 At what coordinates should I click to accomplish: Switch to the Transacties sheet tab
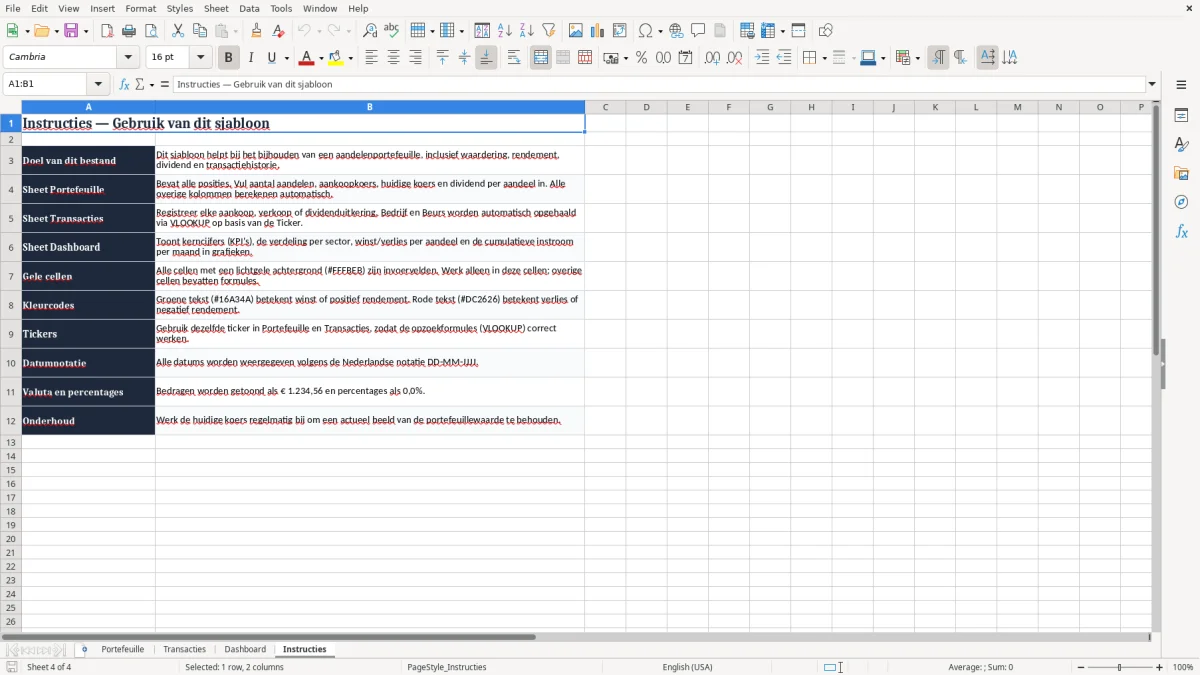[x=184, y=649]
